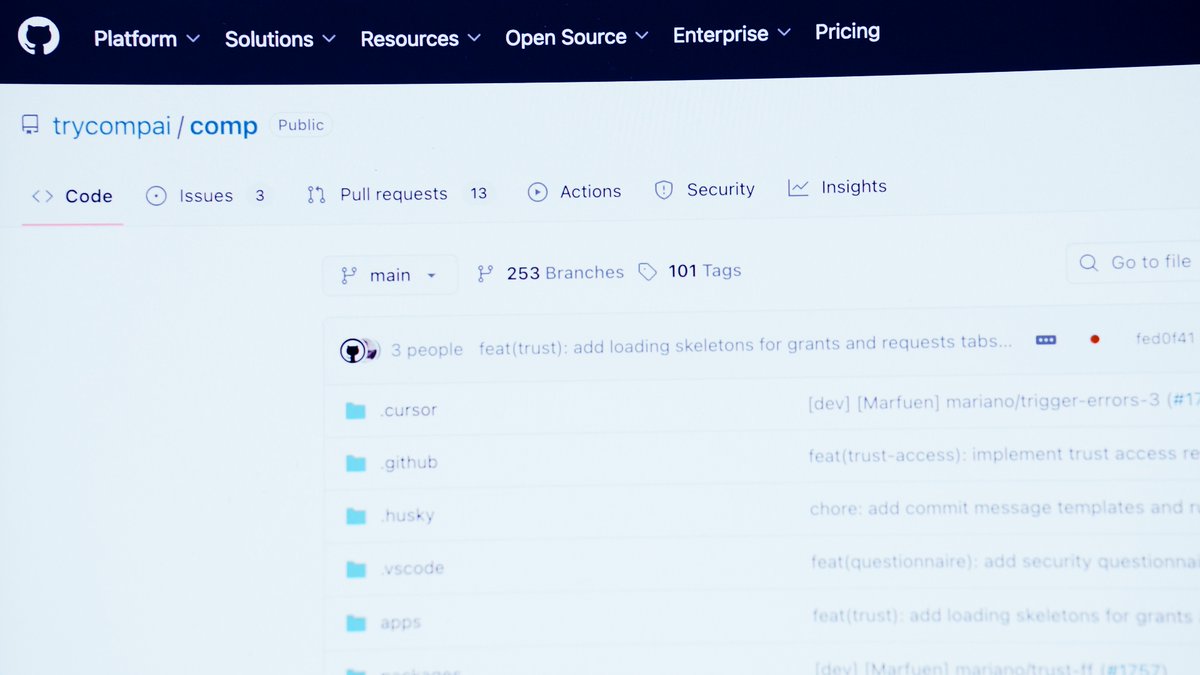Open the chore: add commit message templates commit
1200x675 pixels.
(x=1004, y=508)
